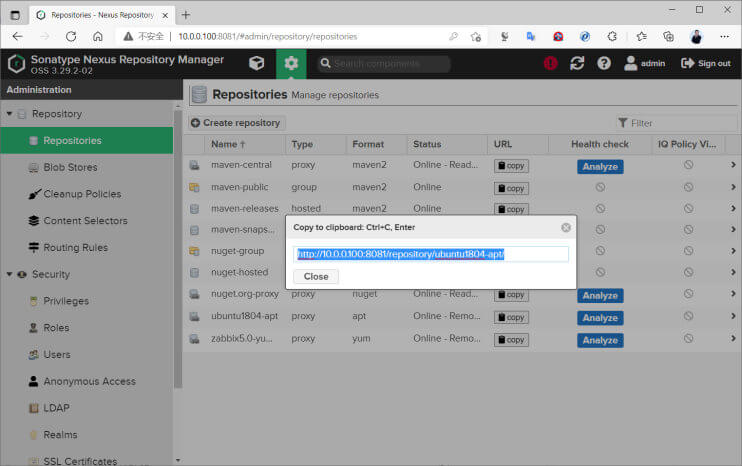Copy URL of maven-central
This screenshot has width=742, height=466.
tap(511, 166)
